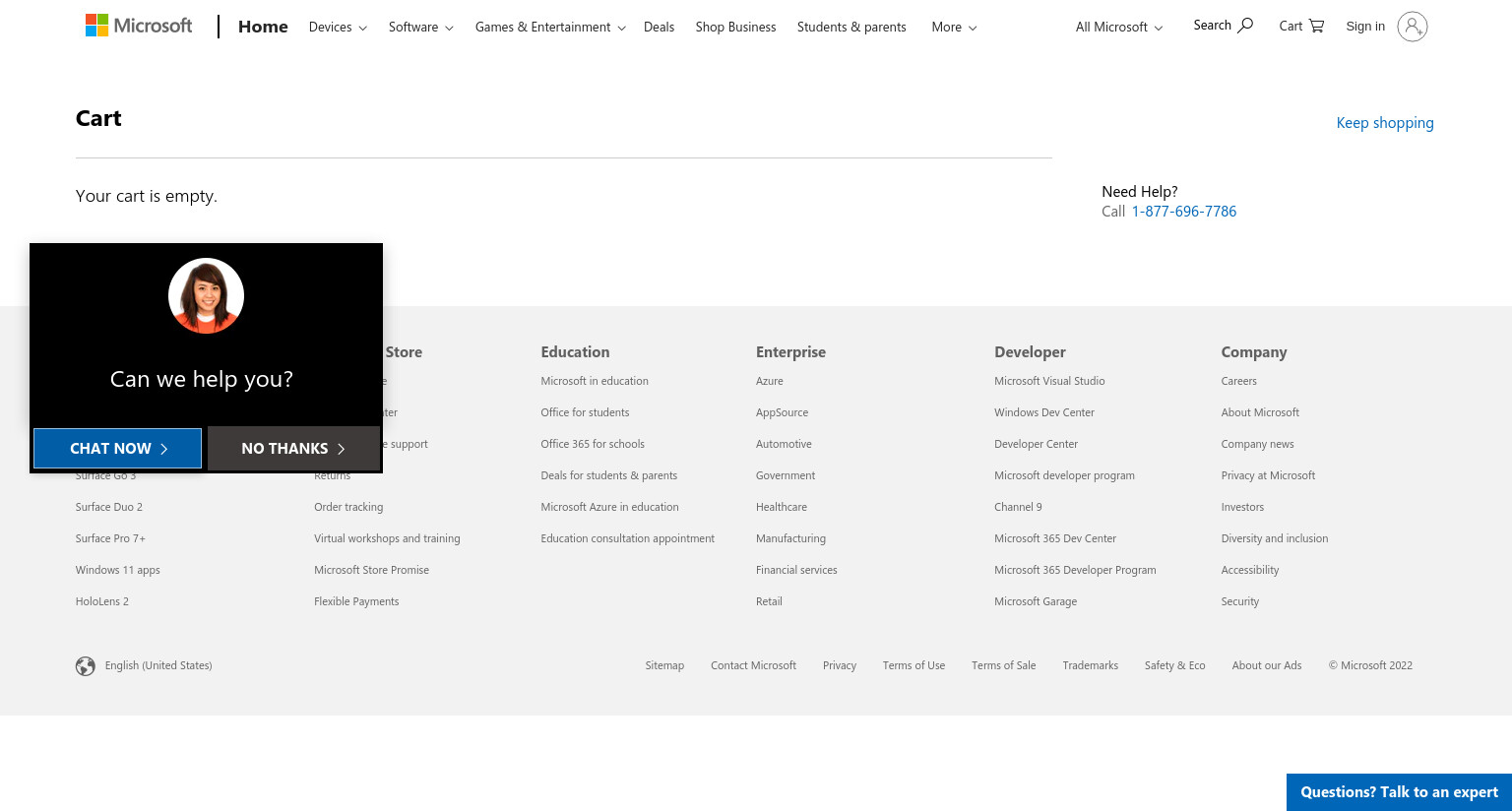Click the globe language icon
The width and height of the screenshot is (1512, 811).
[x=86, y=666]
